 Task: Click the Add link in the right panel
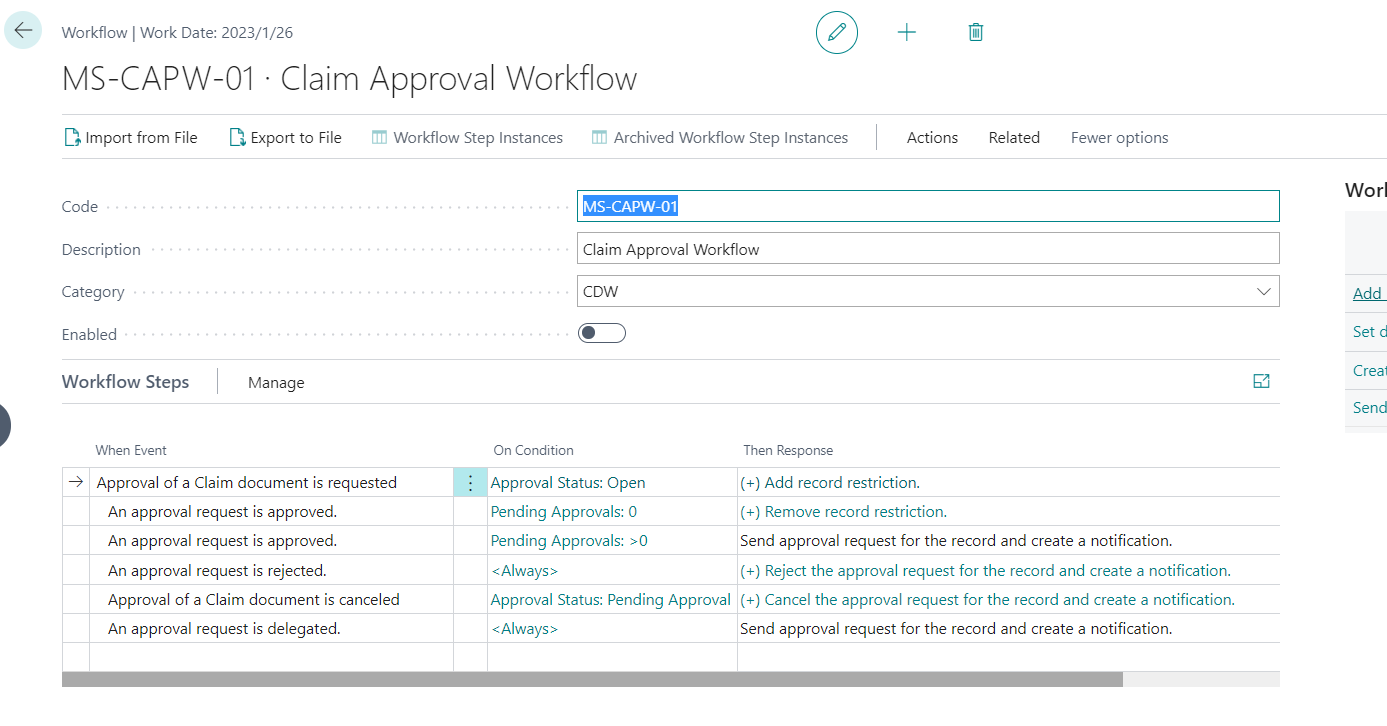pyautogui.click(x=1367, y=293)
